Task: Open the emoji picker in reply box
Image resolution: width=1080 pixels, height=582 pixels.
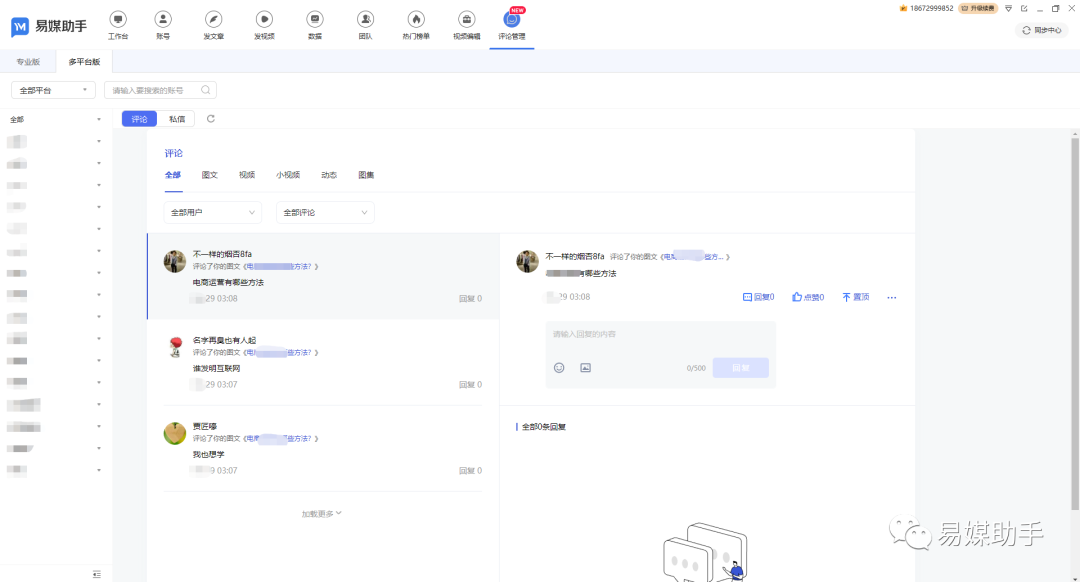Action: coord(559,368)
